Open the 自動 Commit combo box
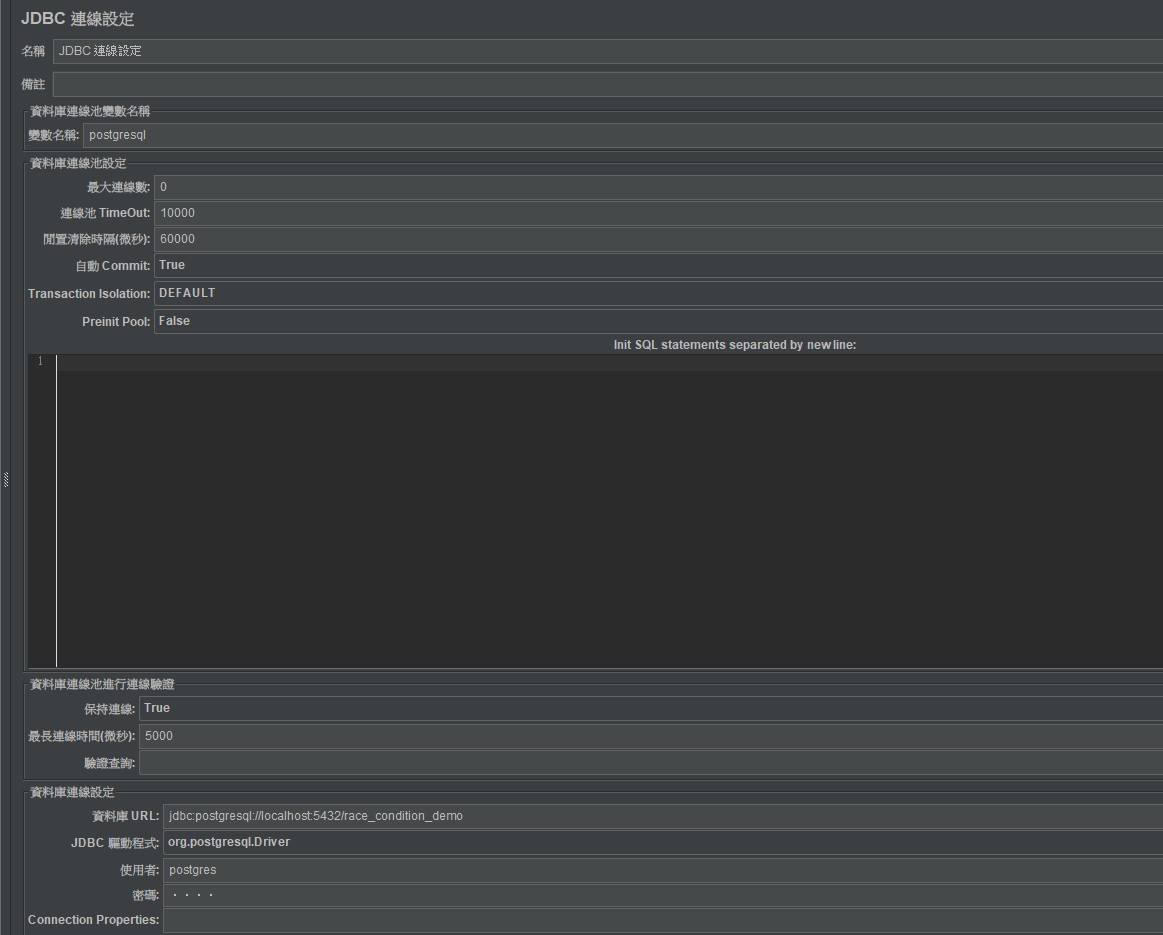This screenshot has height=935, width=1163. (655, 265)
